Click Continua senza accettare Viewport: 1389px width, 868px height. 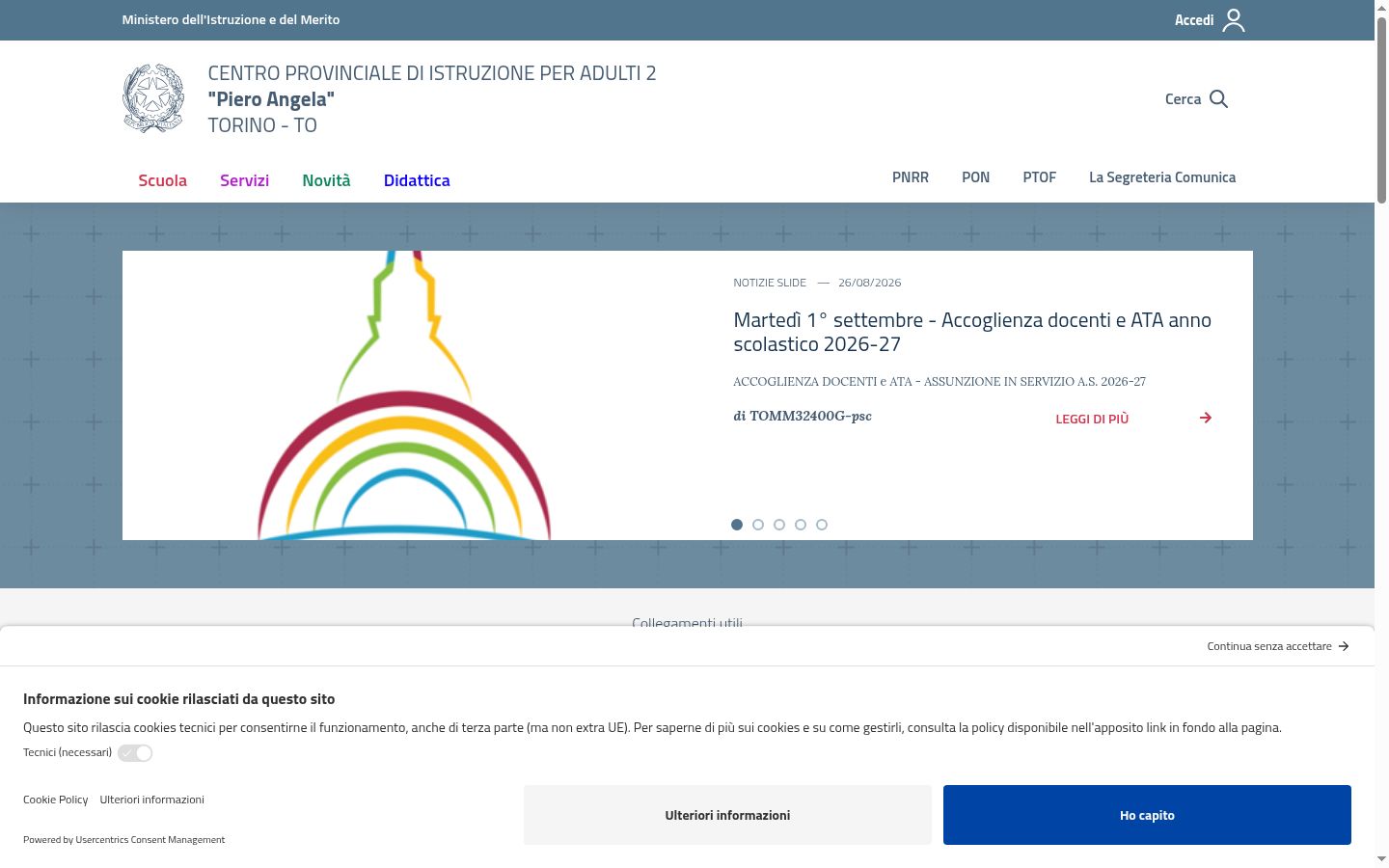coord(1269,646)
